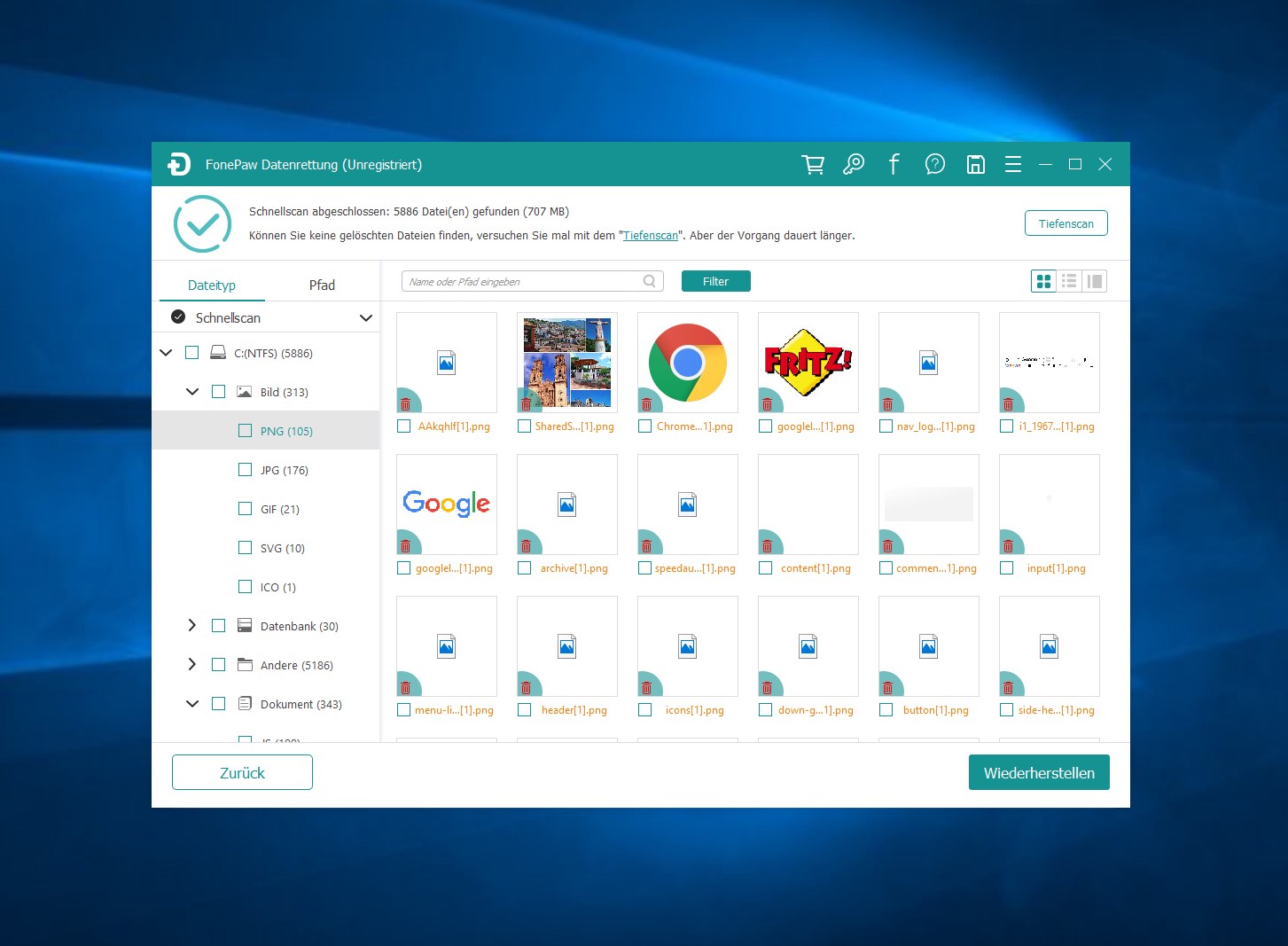Click the trash badge on Chrome thumbnail
The height and width of the screenshot is (946, 1288).
(x=646, y=404)
